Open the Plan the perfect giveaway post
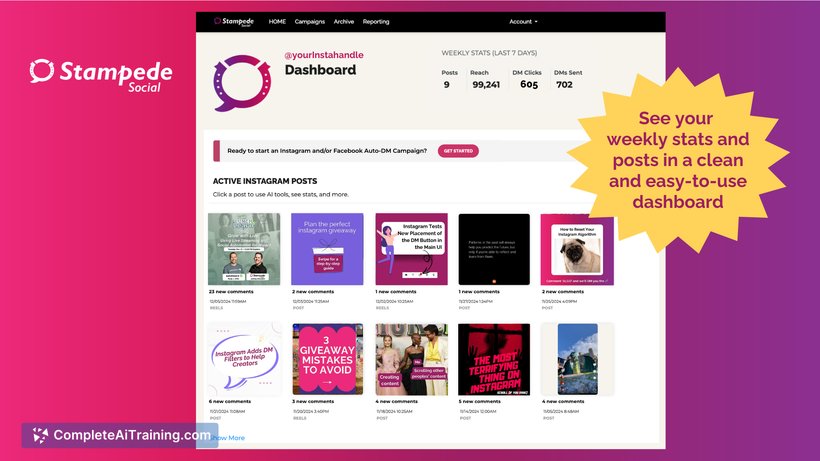Image resolution: width=820 pixels, height=461 pixels. pyautogui.click(x=327, y=249)
